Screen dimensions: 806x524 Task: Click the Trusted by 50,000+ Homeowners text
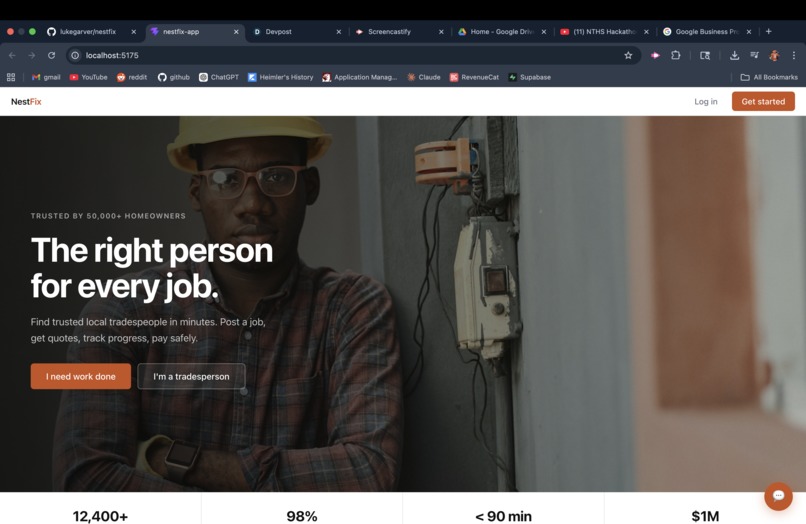tap(108, 216)
